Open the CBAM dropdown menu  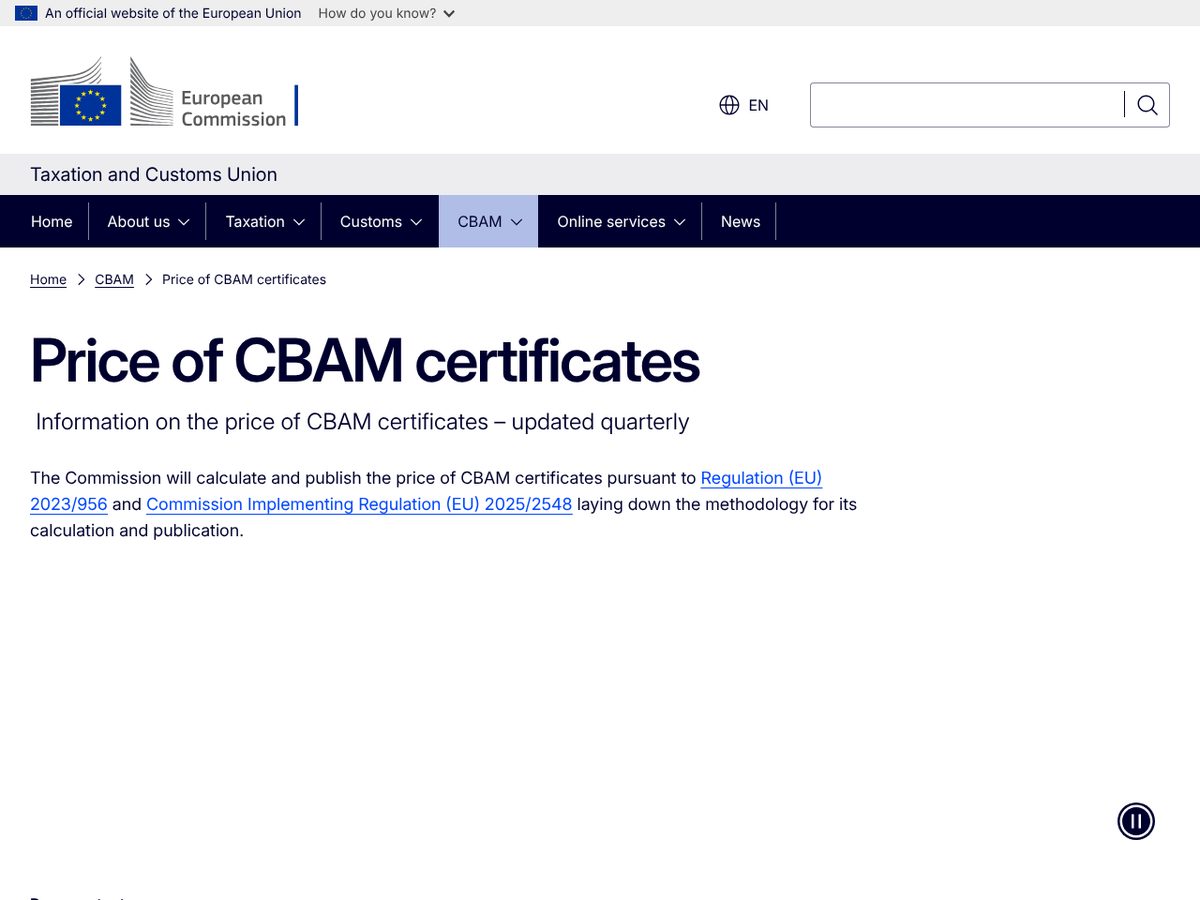pyautogui.click(x=490, y=221)
